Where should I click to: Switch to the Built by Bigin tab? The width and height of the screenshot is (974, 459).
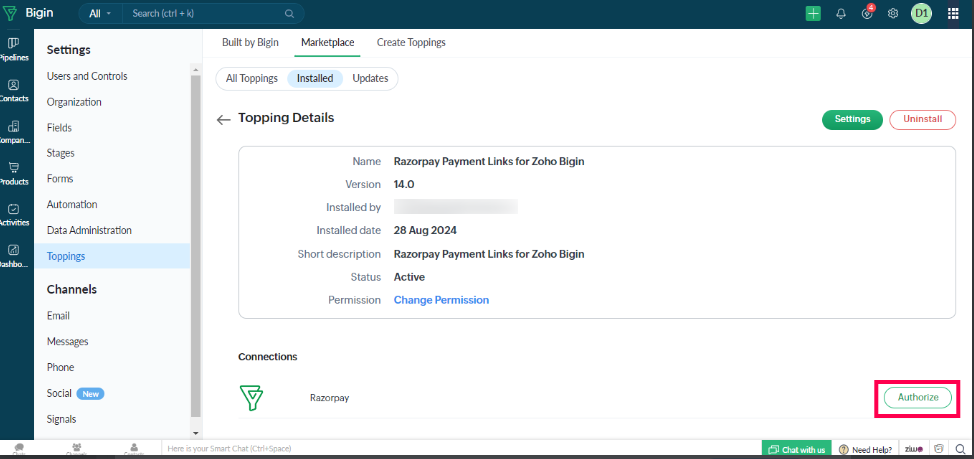click(250, 42)
